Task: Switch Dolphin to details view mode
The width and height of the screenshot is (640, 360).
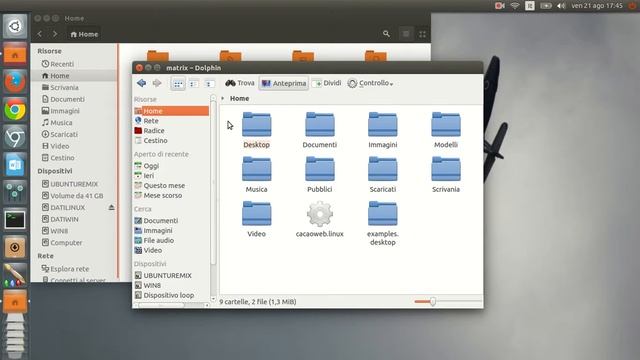Action: (x=209, y=84)
